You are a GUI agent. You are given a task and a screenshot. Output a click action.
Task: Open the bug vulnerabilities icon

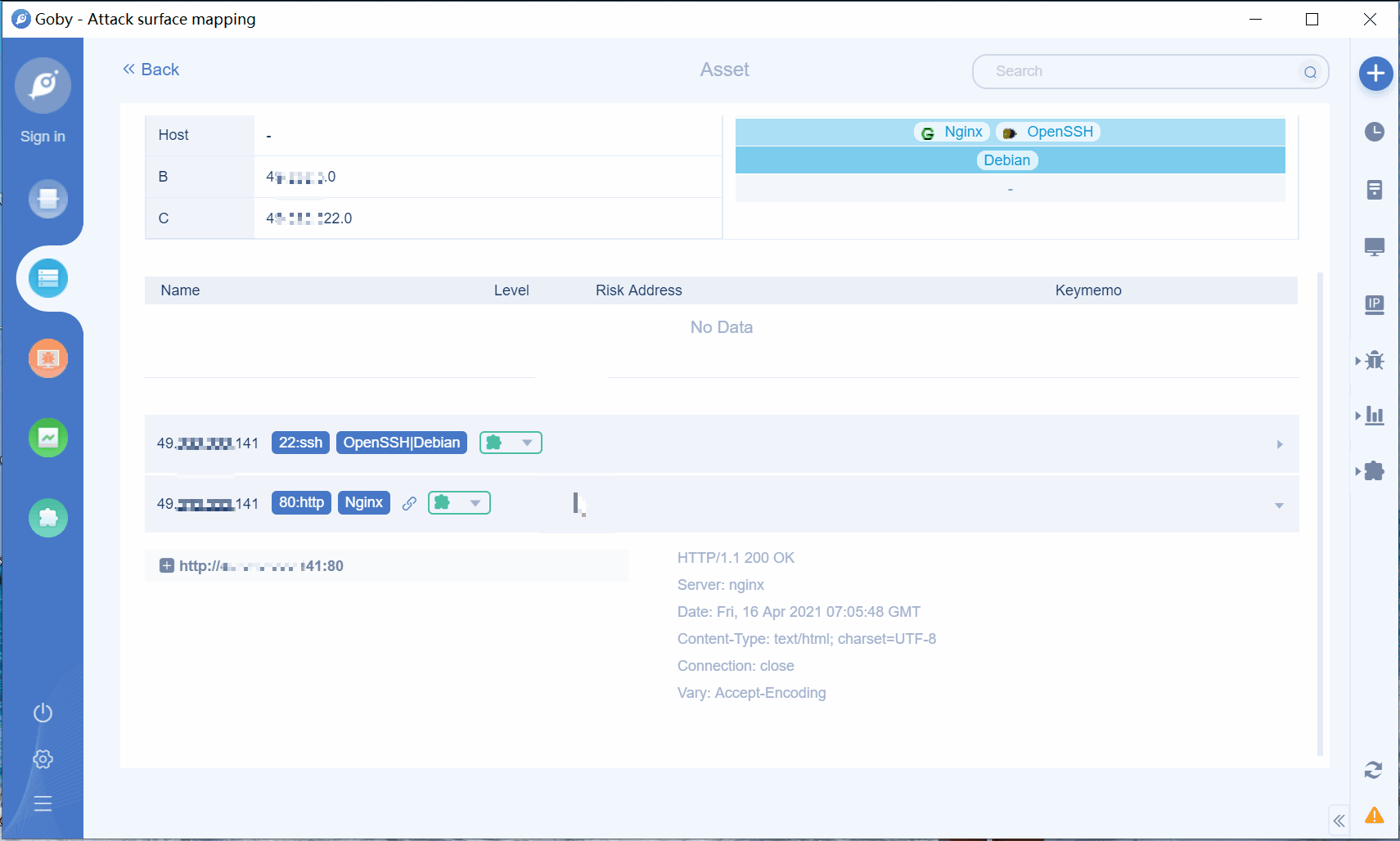pos(1375,360)
